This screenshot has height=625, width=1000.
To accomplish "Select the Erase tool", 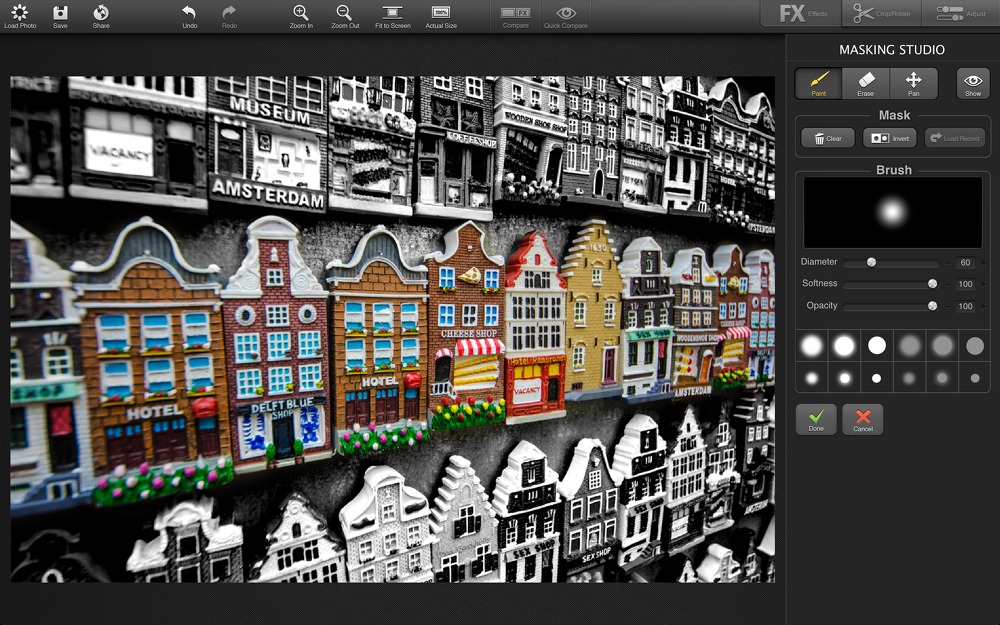I will (865, 84).
